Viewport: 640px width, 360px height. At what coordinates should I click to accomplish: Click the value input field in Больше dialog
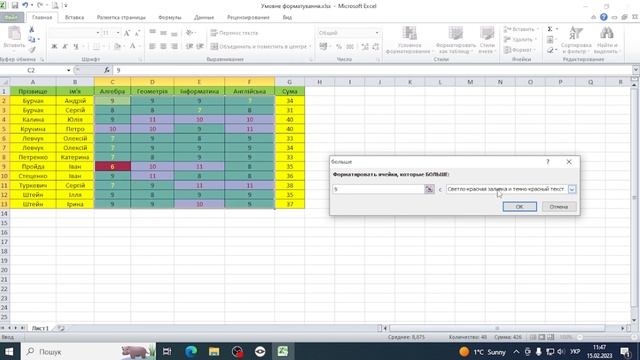click(x=378, y=189)
